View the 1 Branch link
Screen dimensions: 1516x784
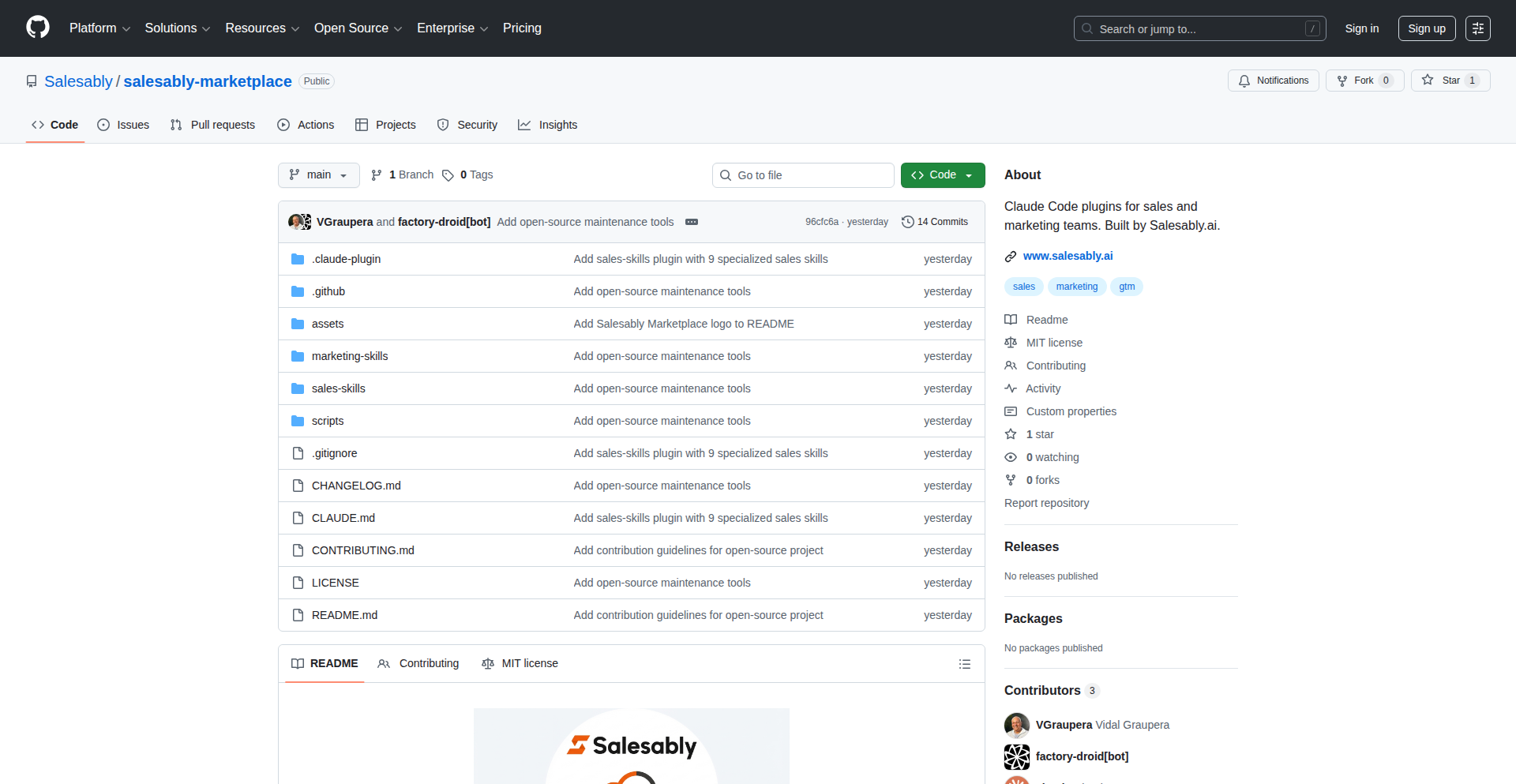(403, 175)
